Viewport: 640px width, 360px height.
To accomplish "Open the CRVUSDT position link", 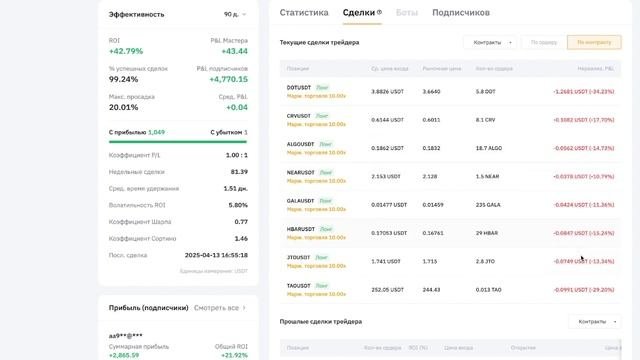I will pos(299,116).
